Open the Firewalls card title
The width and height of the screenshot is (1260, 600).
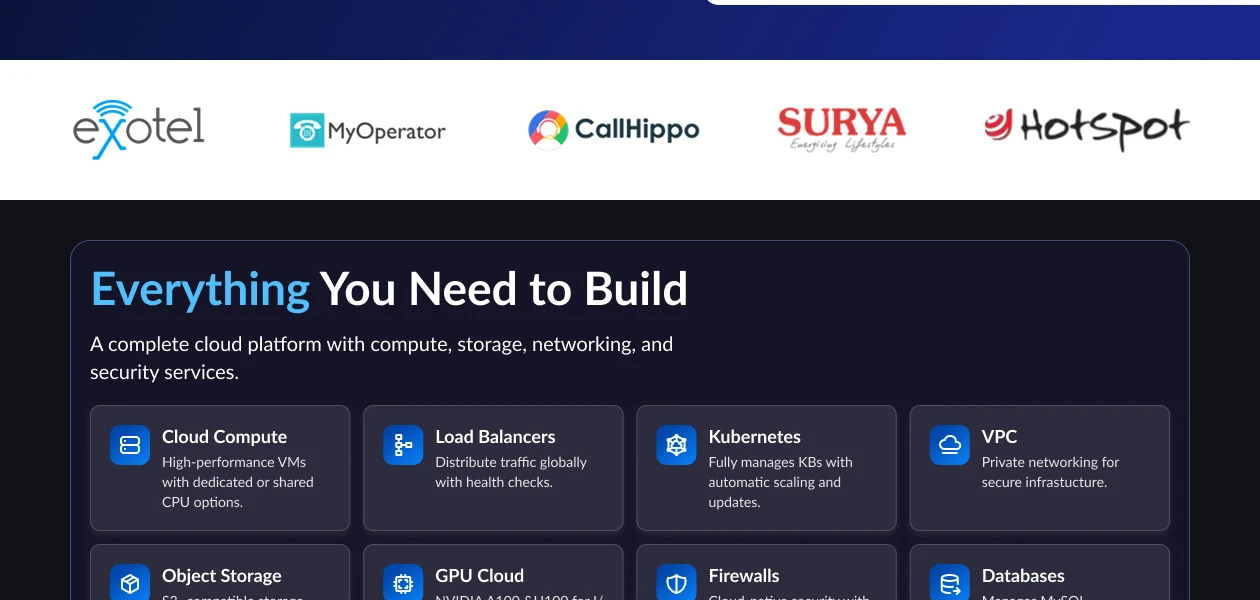(744, 576)
